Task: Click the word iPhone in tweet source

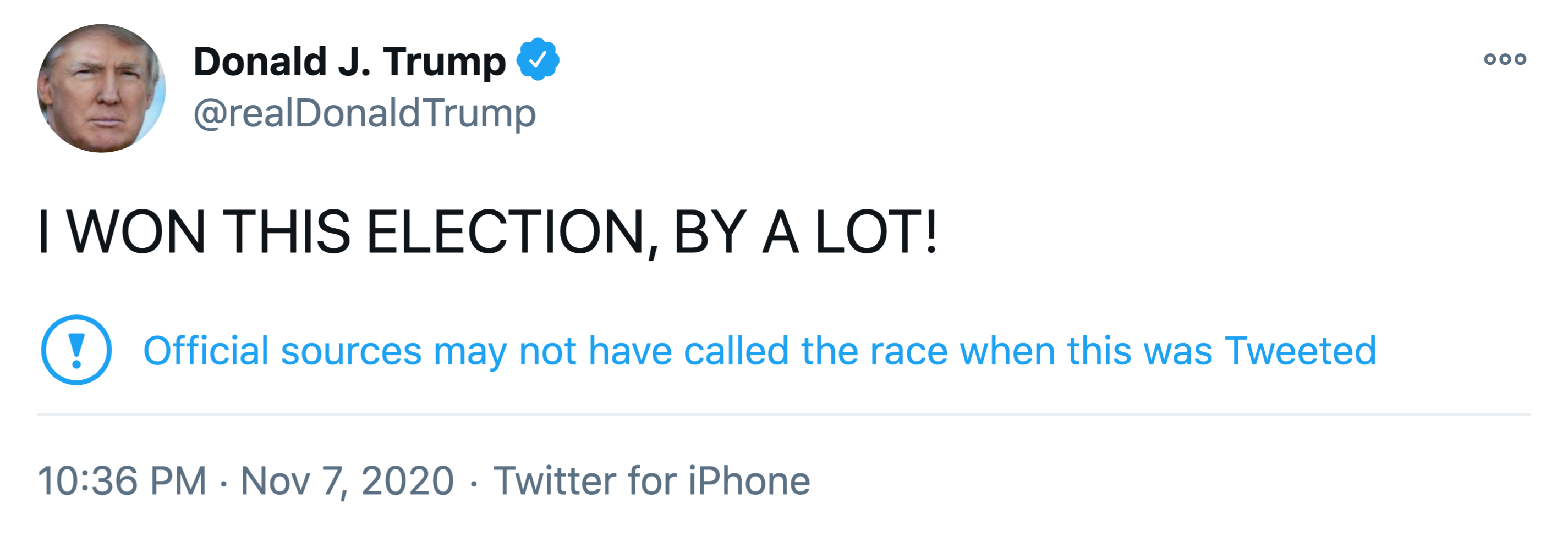Action: 749,480
